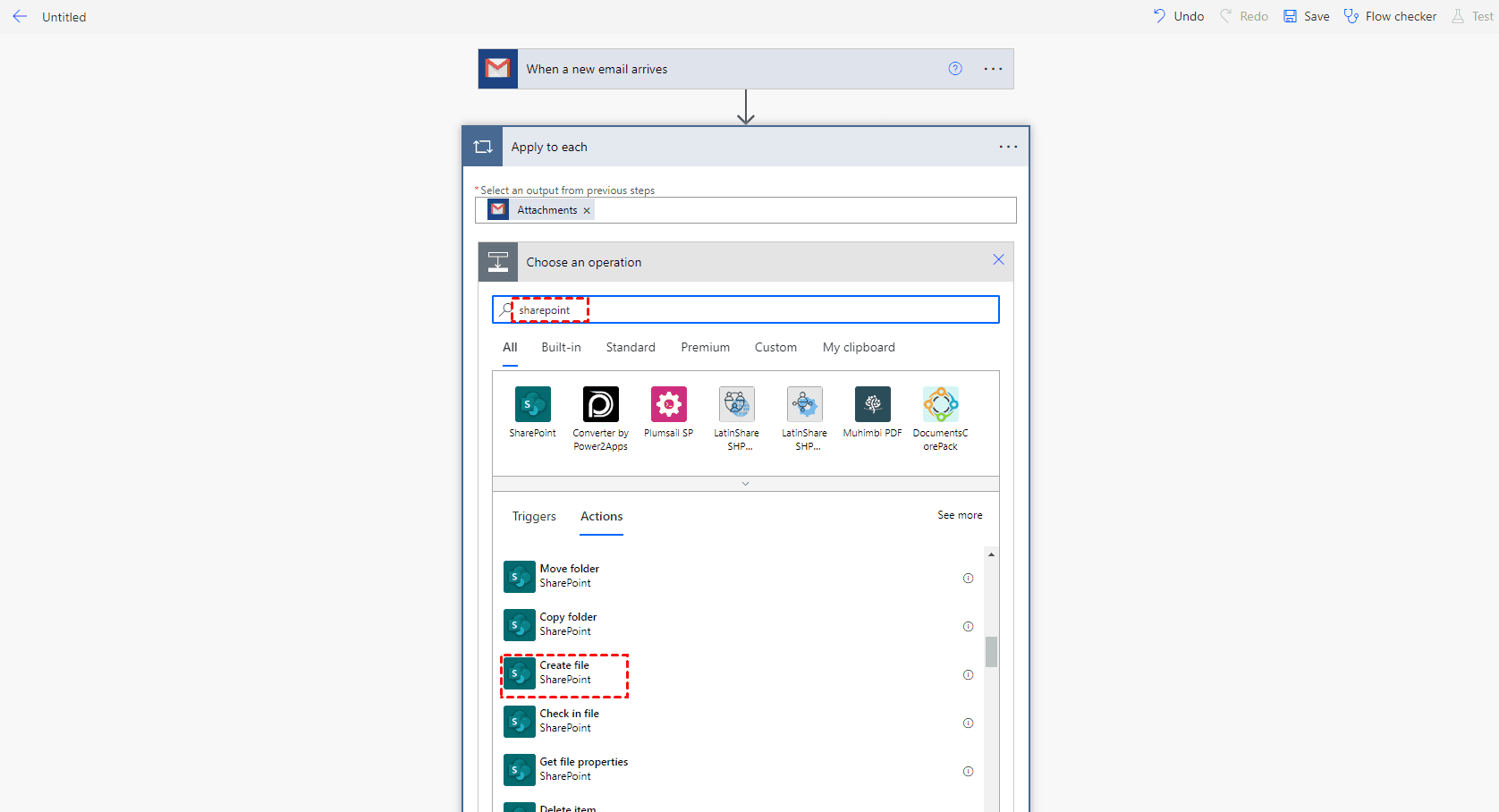
Task: Switch to the Actions tab
Action: pyautogui.click(x=602, y=516)
